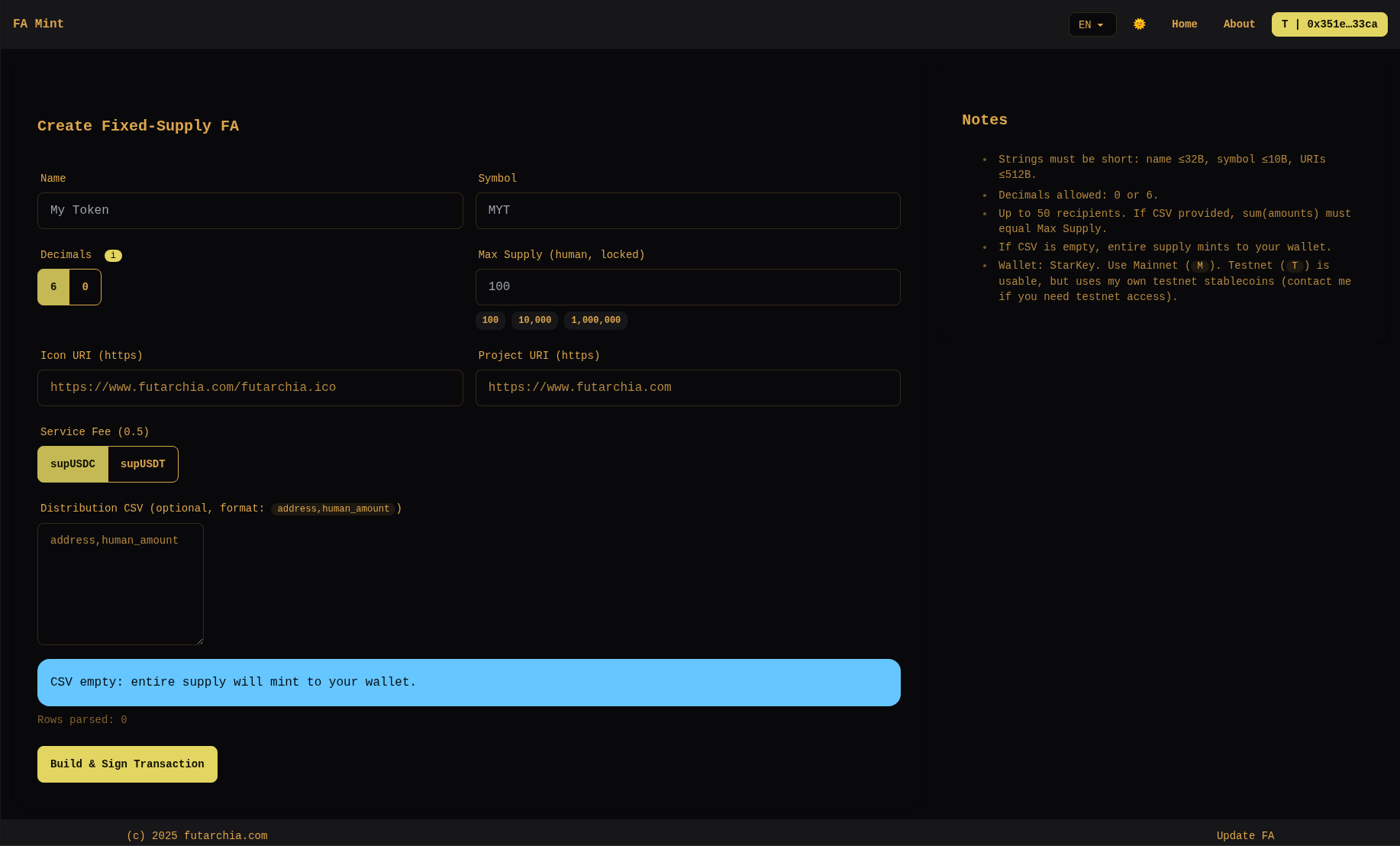The image size is (1400, 846).
Task: Click inside the Distribution CSV textarea
Action: 120,584
